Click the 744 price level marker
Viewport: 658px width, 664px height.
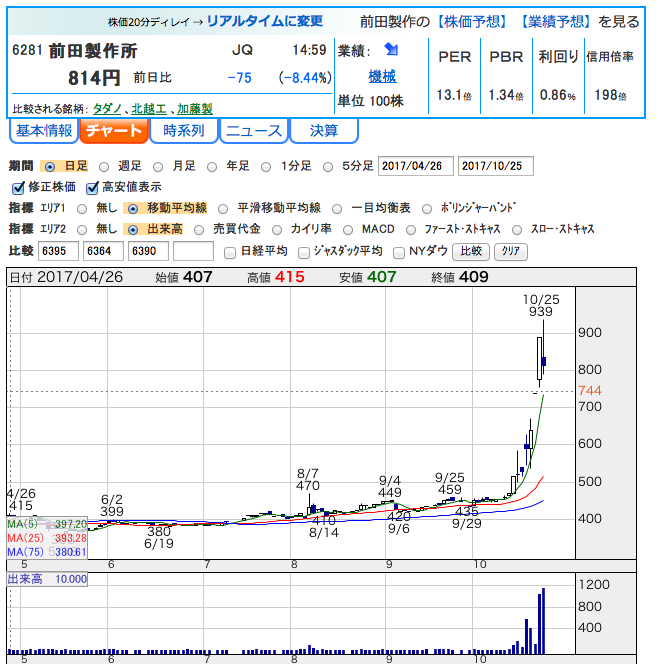click(x=590, y=390)
